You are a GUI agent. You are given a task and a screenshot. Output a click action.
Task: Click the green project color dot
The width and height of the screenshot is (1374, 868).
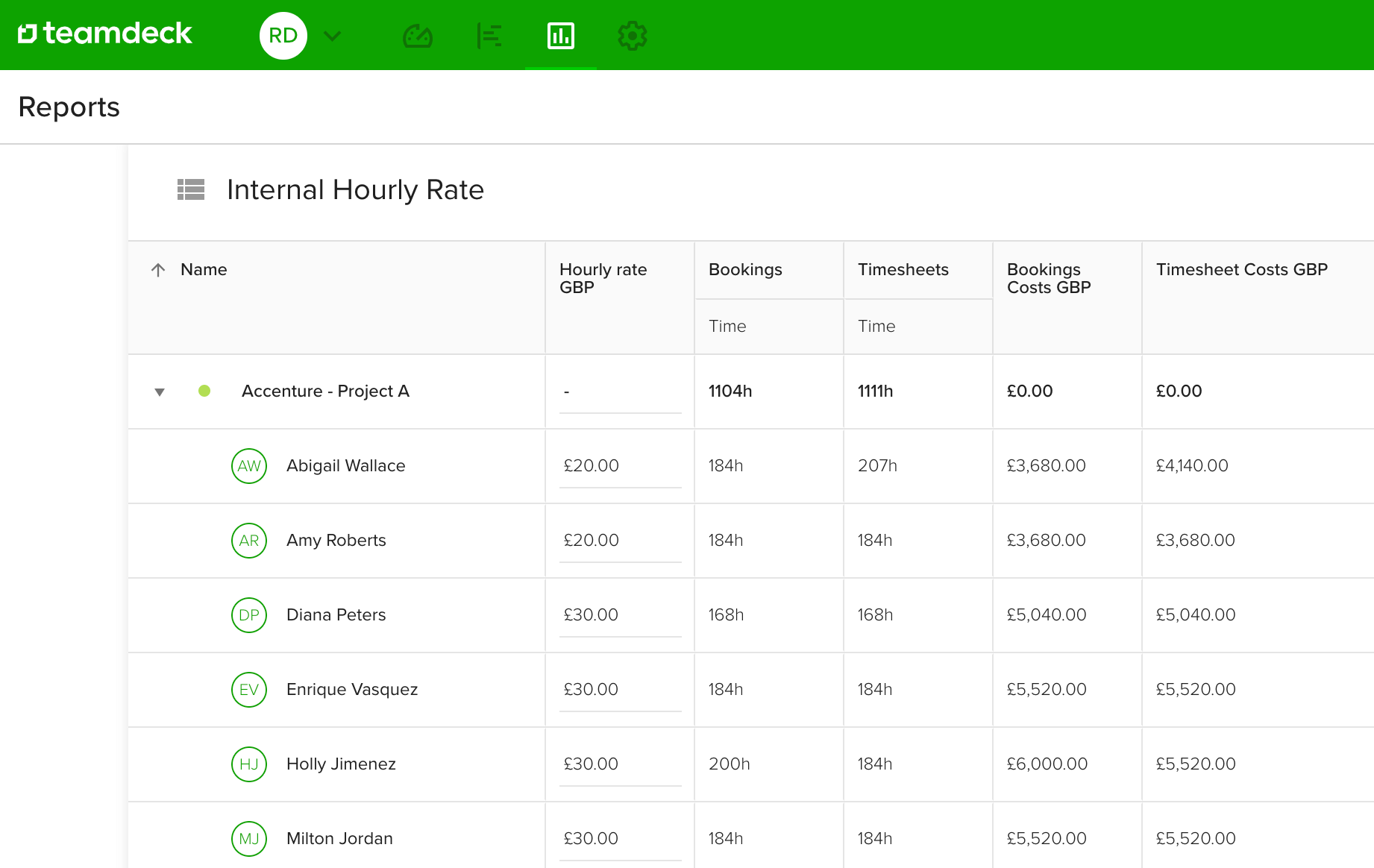pos(204,391)
